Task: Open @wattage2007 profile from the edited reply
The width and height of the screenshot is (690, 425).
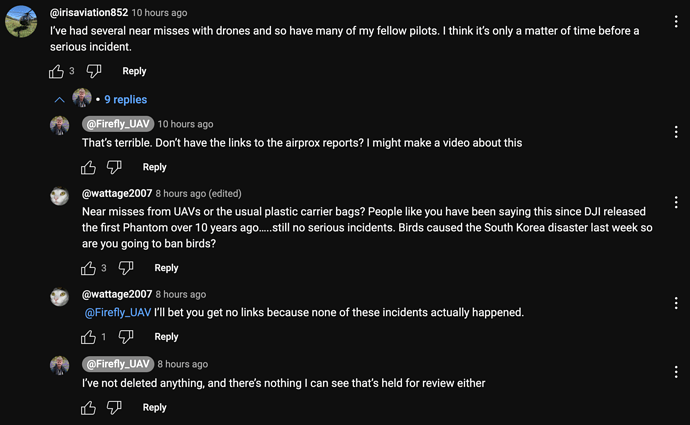Action: (117, 194)
